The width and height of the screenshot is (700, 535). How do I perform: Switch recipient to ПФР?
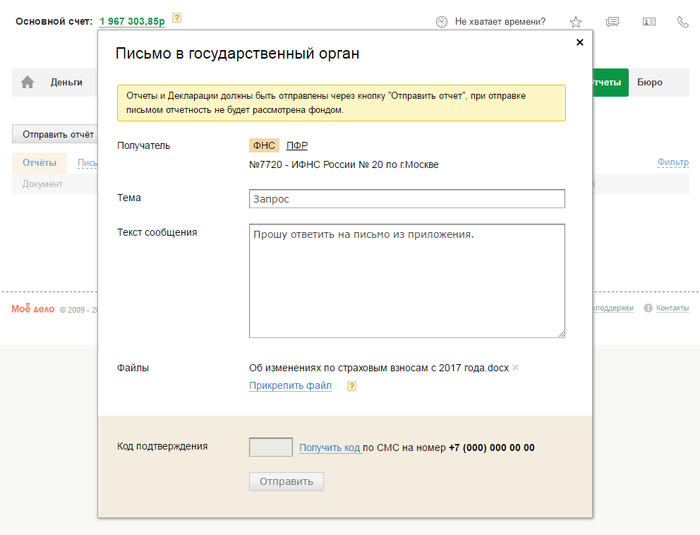[297, 146]
